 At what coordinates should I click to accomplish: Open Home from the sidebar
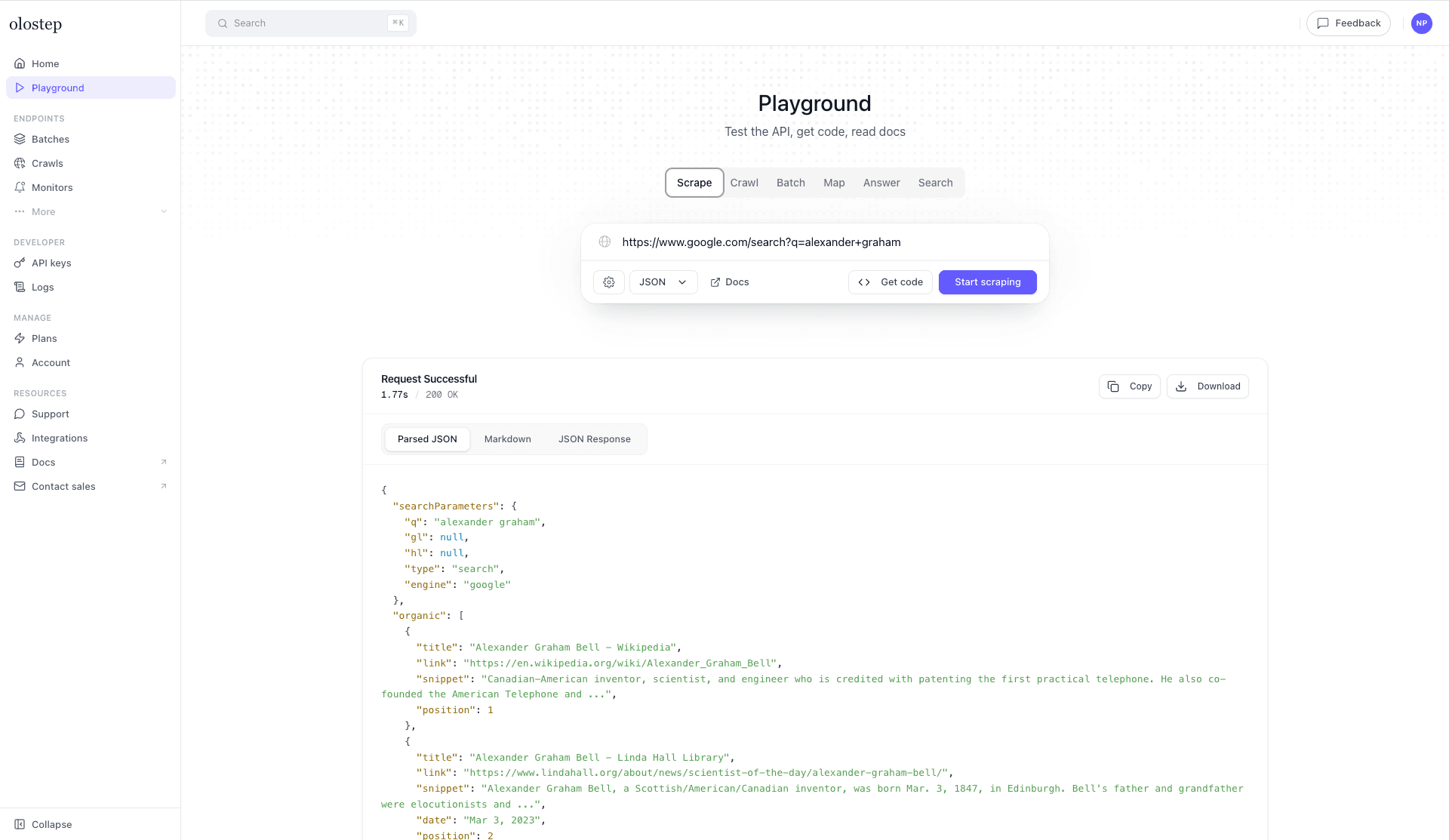point(91,63)
